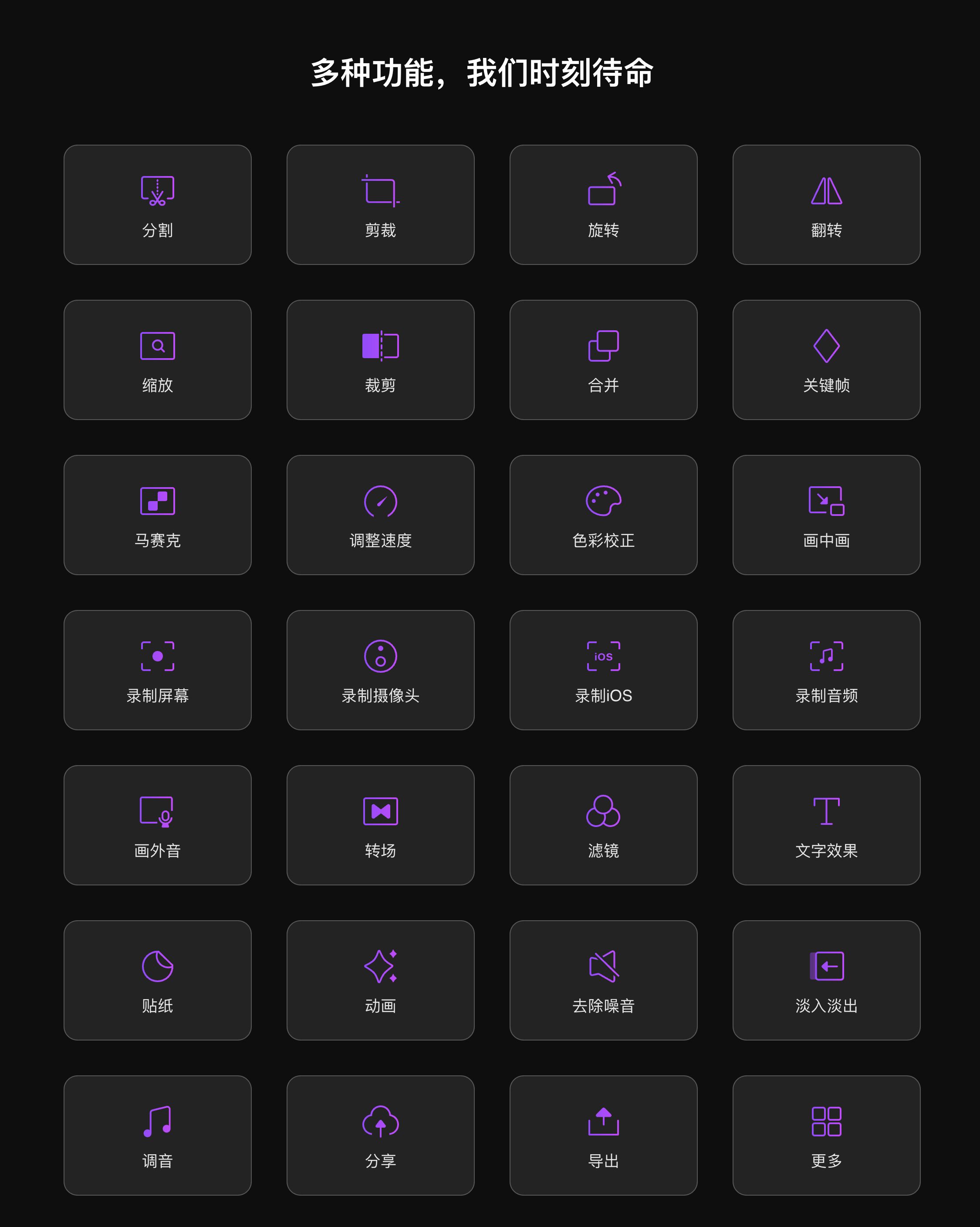Viewport: 980px width, 1227px height.
Task: Click the 调整速度 speedometer icon
Action: tap(381, 501)
